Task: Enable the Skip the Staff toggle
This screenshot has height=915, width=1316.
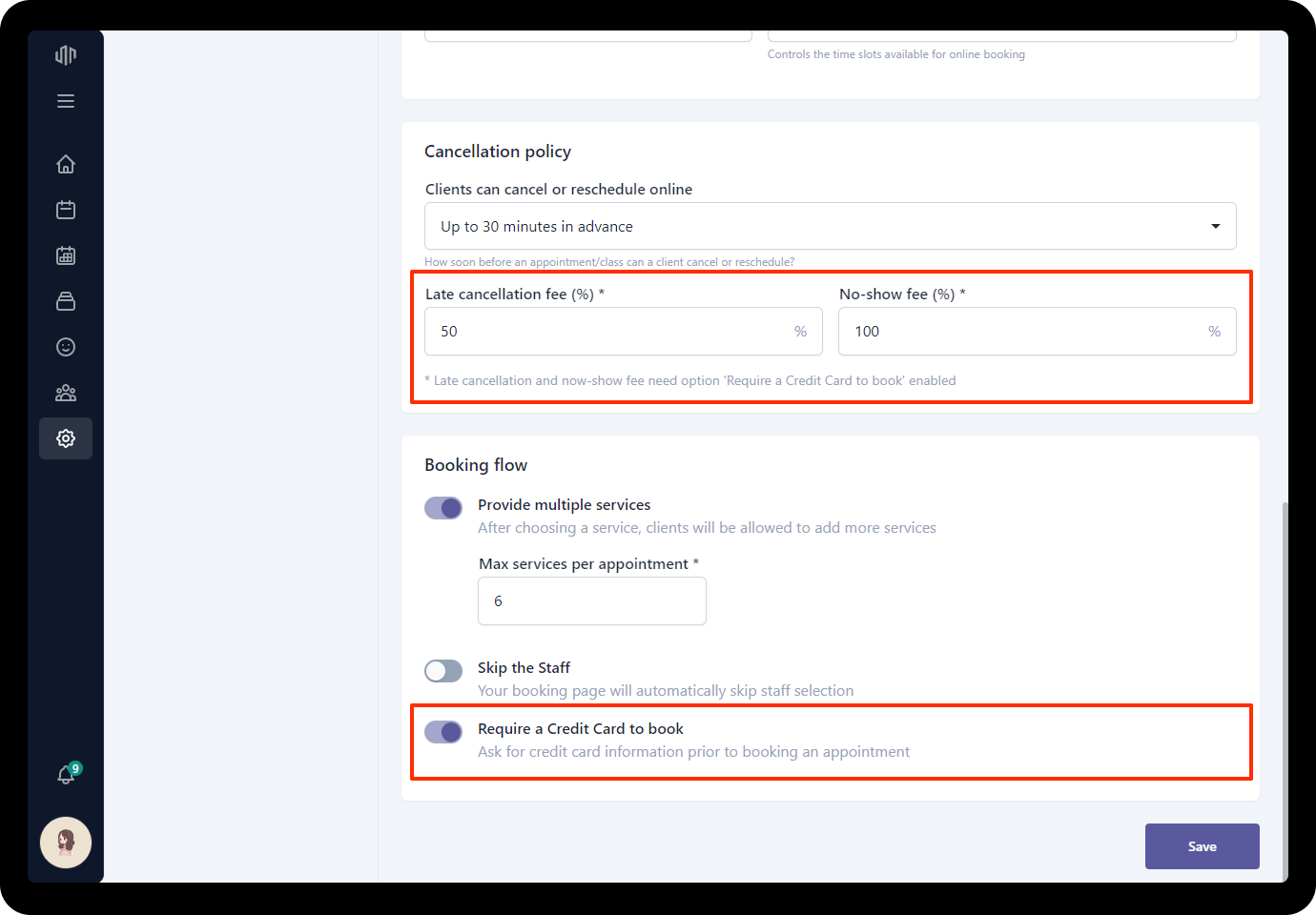Action: coord(443,671)
